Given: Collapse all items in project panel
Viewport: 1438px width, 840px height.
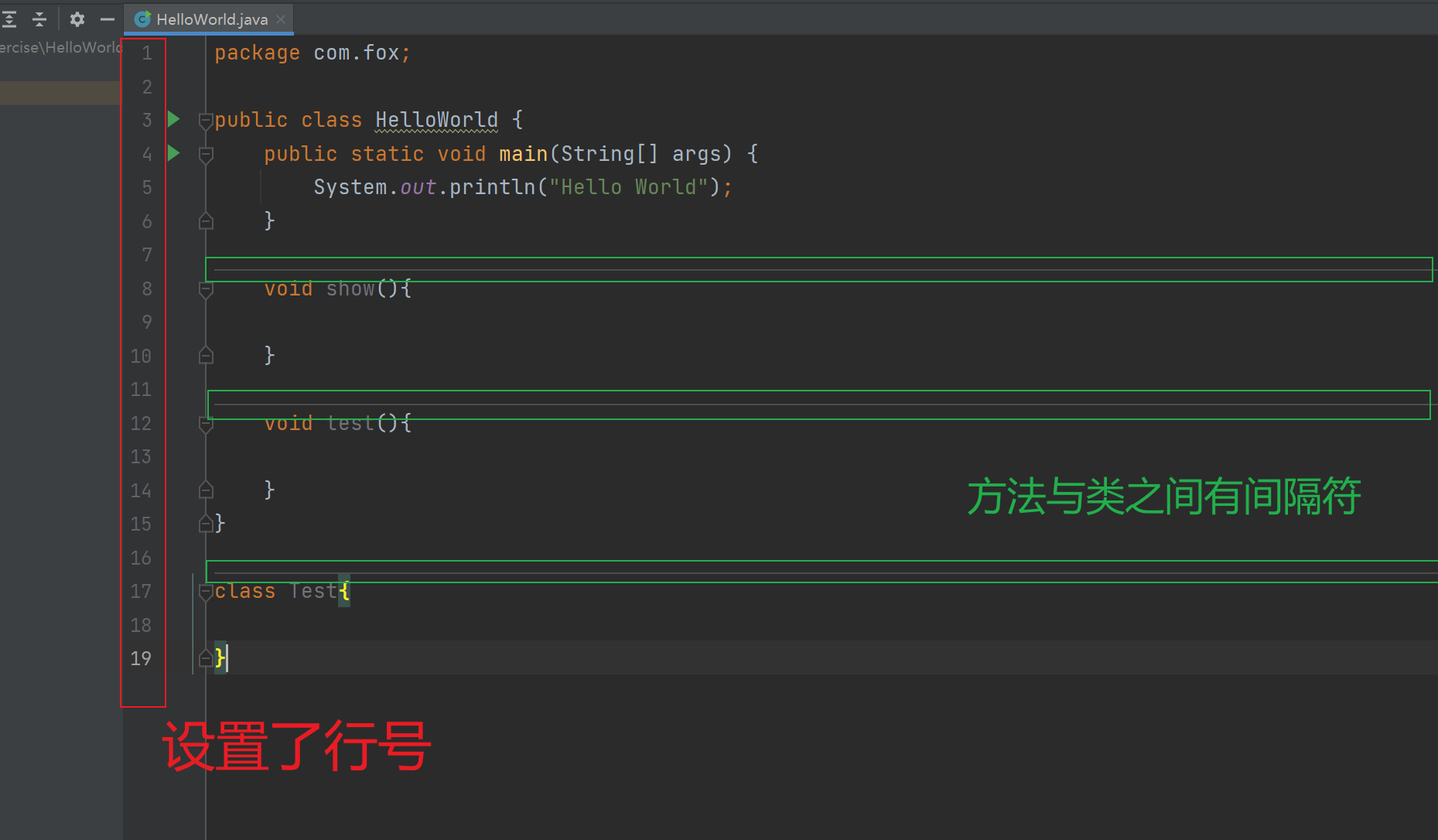Looking at the screenshot, I should pyautogui.click(x=39, y=19).
